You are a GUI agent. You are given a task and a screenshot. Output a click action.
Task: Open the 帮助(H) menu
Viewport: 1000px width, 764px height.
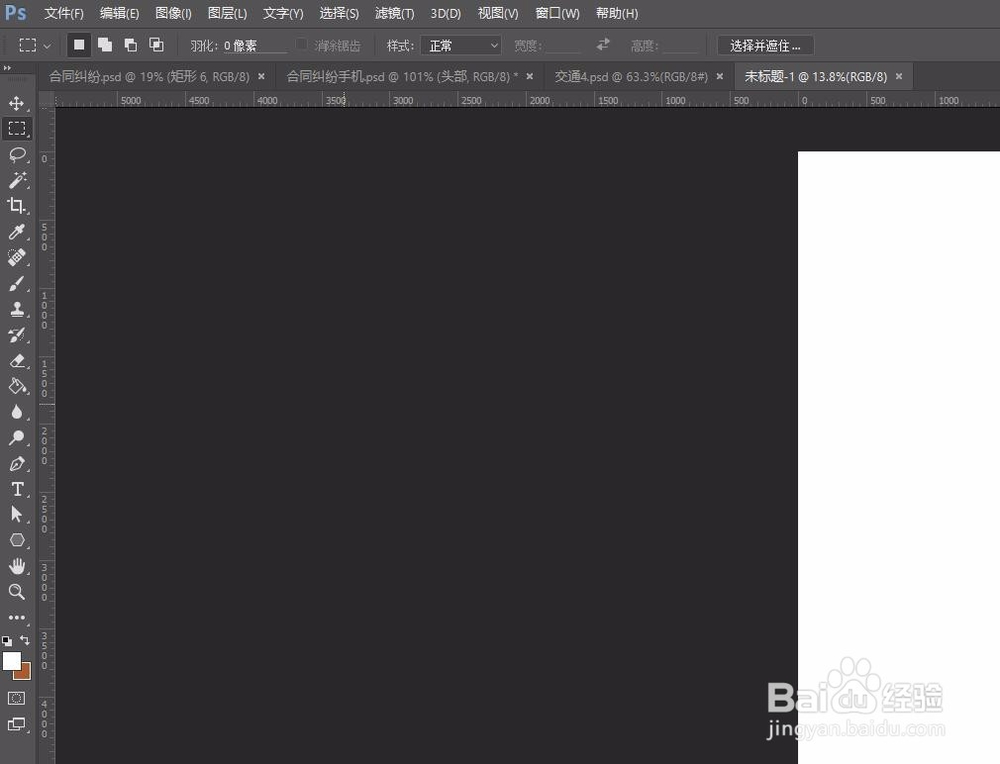pos(617,13)
